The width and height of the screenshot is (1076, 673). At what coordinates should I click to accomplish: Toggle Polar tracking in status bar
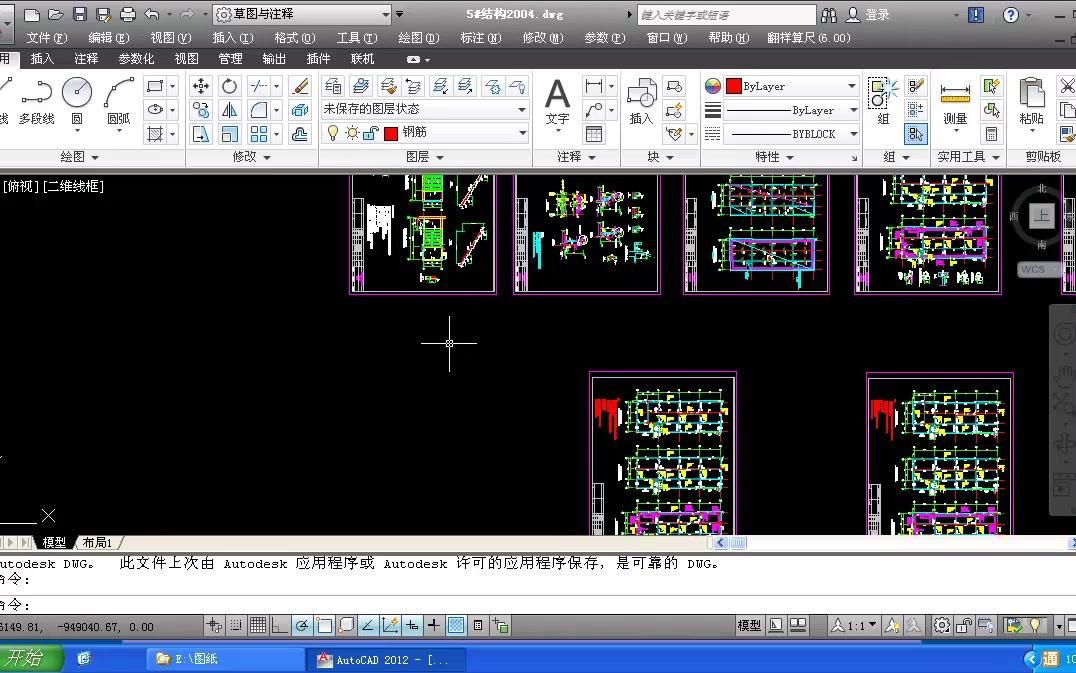pyautogui.click(x=302, y=625)
